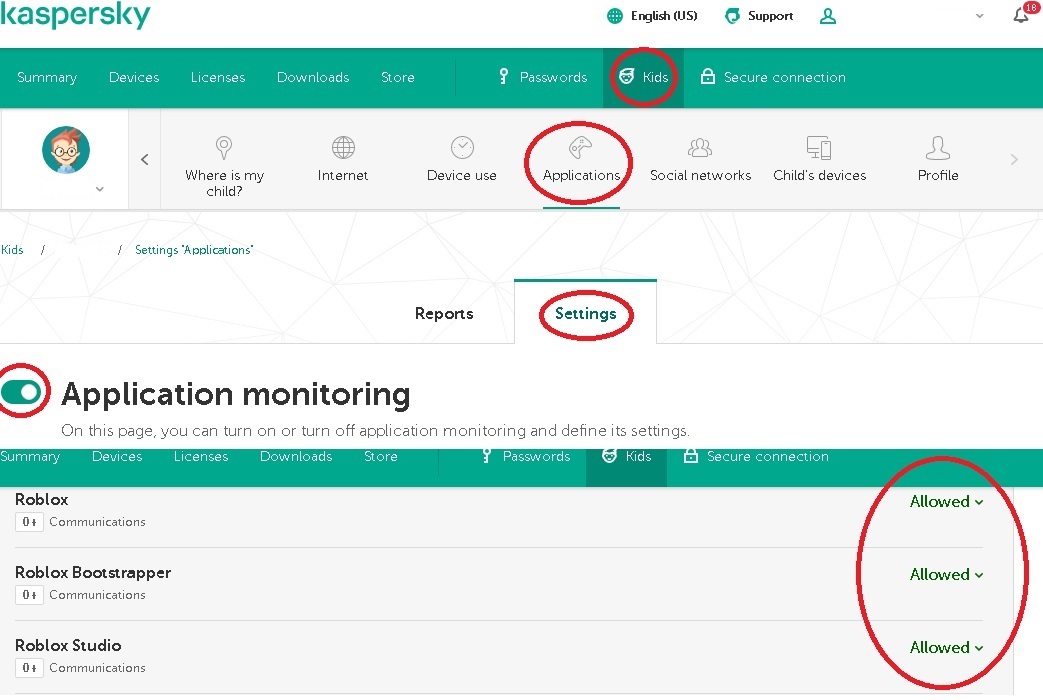Screen dimensions: 1043x700
Task: Open the Internet globe icon section
Action: click(x=343, y=147)
